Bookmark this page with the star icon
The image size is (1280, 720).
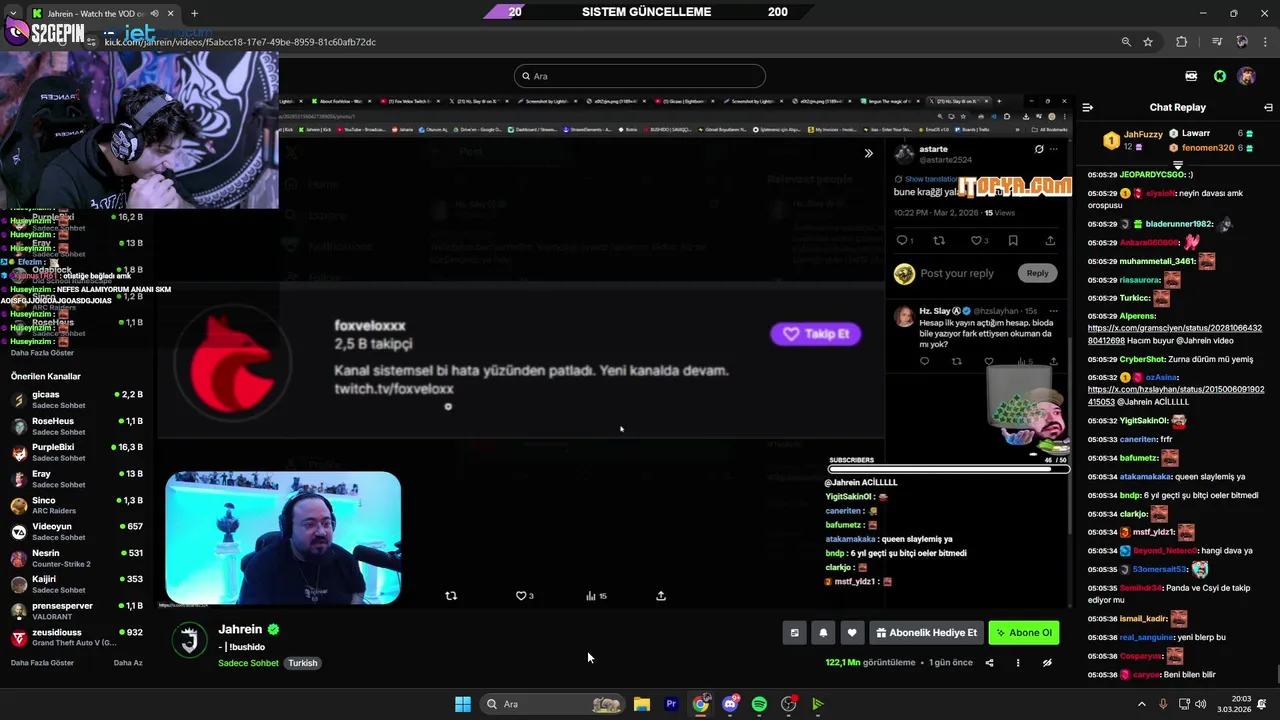pyautogui.click(x=1148, y=42)
